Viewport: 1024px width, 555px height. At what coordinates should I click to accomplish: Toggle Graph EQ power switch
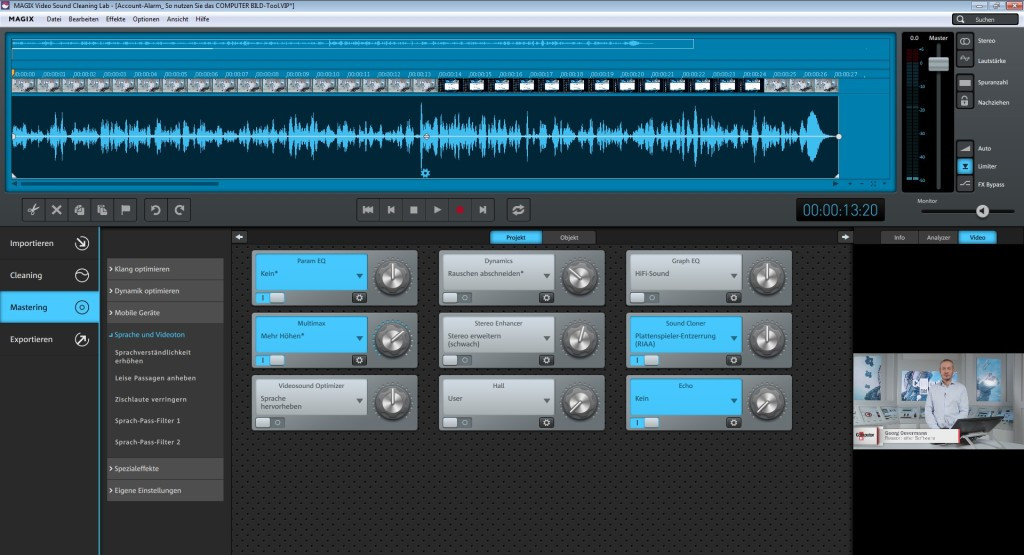coord(644,298)
